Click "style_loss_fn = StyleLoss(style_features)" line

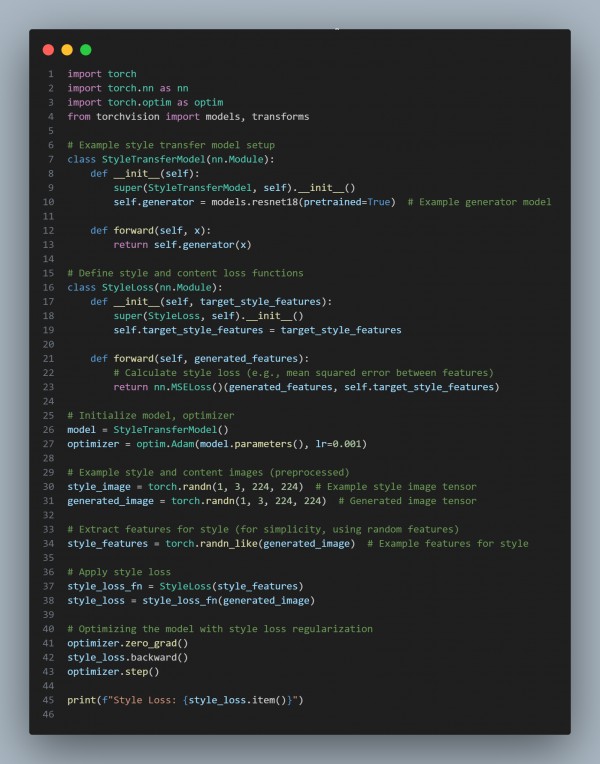185,586
